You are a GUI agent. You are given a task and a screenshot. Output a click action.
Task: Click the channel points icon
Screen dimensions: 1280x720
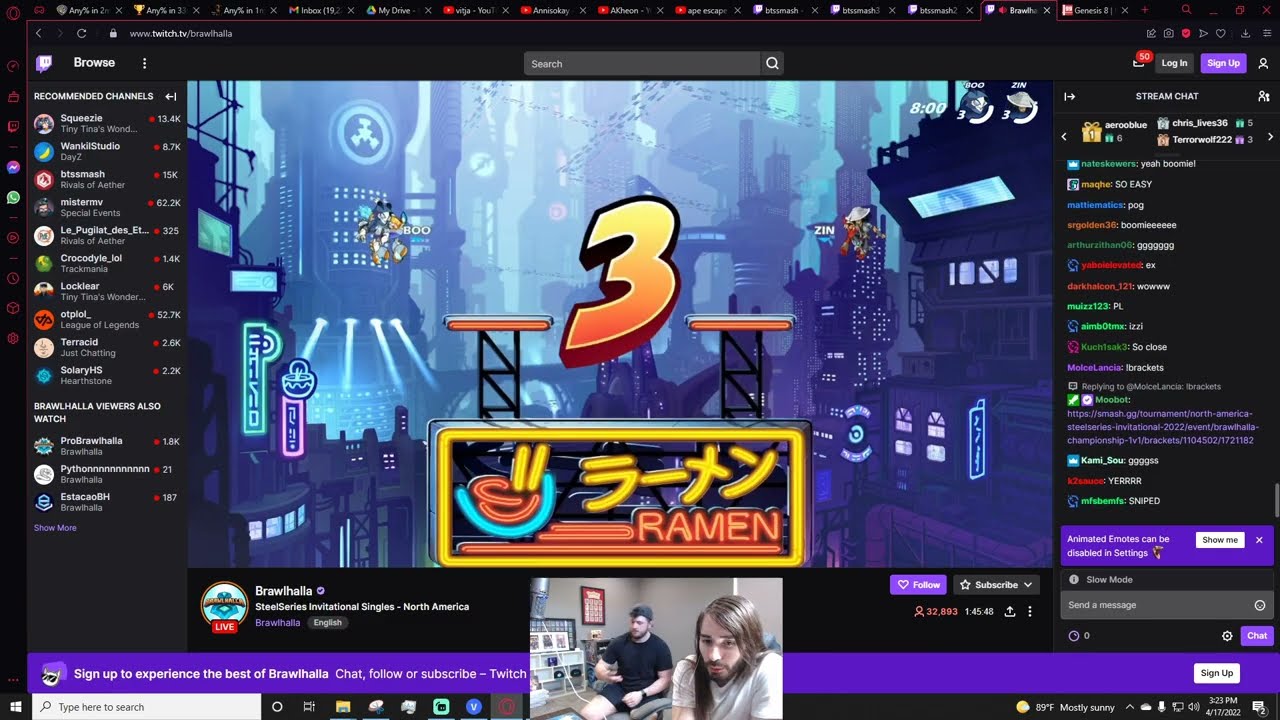coord(1074,636)
